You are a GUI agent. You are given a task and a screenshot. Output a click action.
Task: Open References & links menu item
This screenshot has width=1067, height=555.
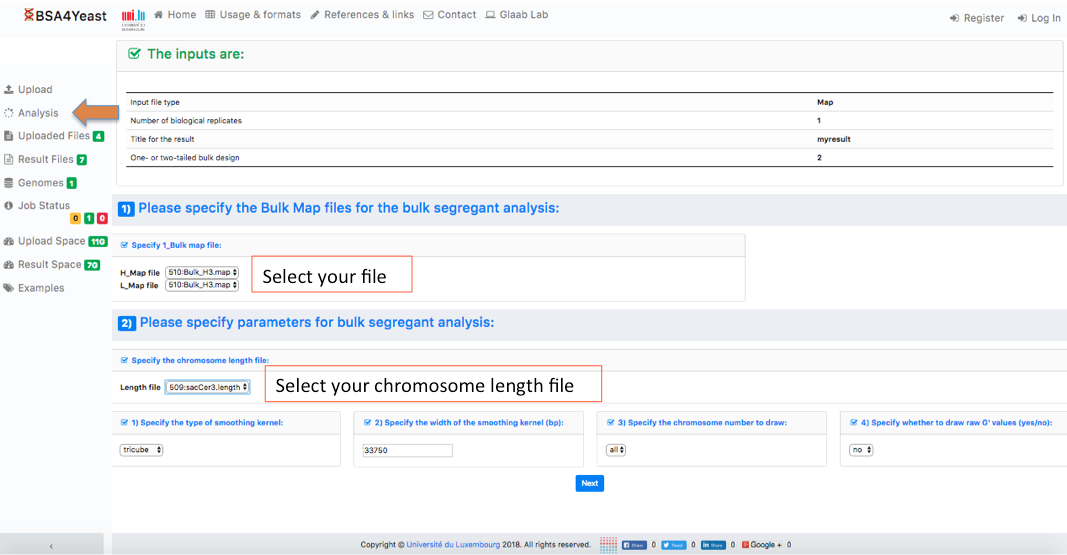coord(362,15)
